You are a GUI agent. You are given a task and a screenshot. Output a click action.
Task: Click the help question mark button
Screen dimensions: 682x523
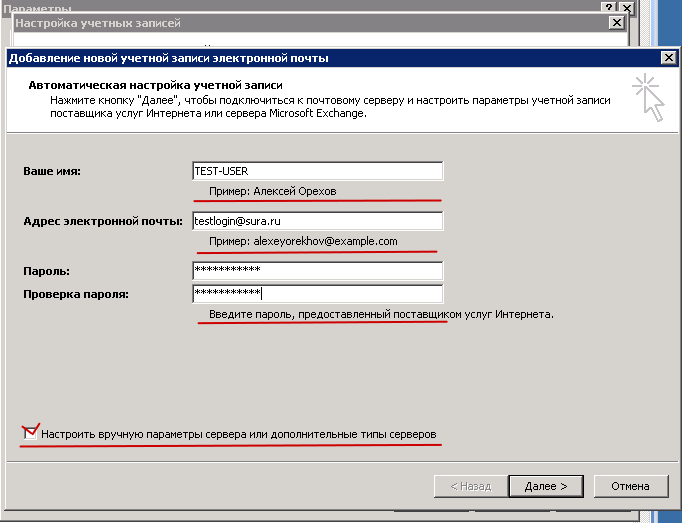(608, 7)
